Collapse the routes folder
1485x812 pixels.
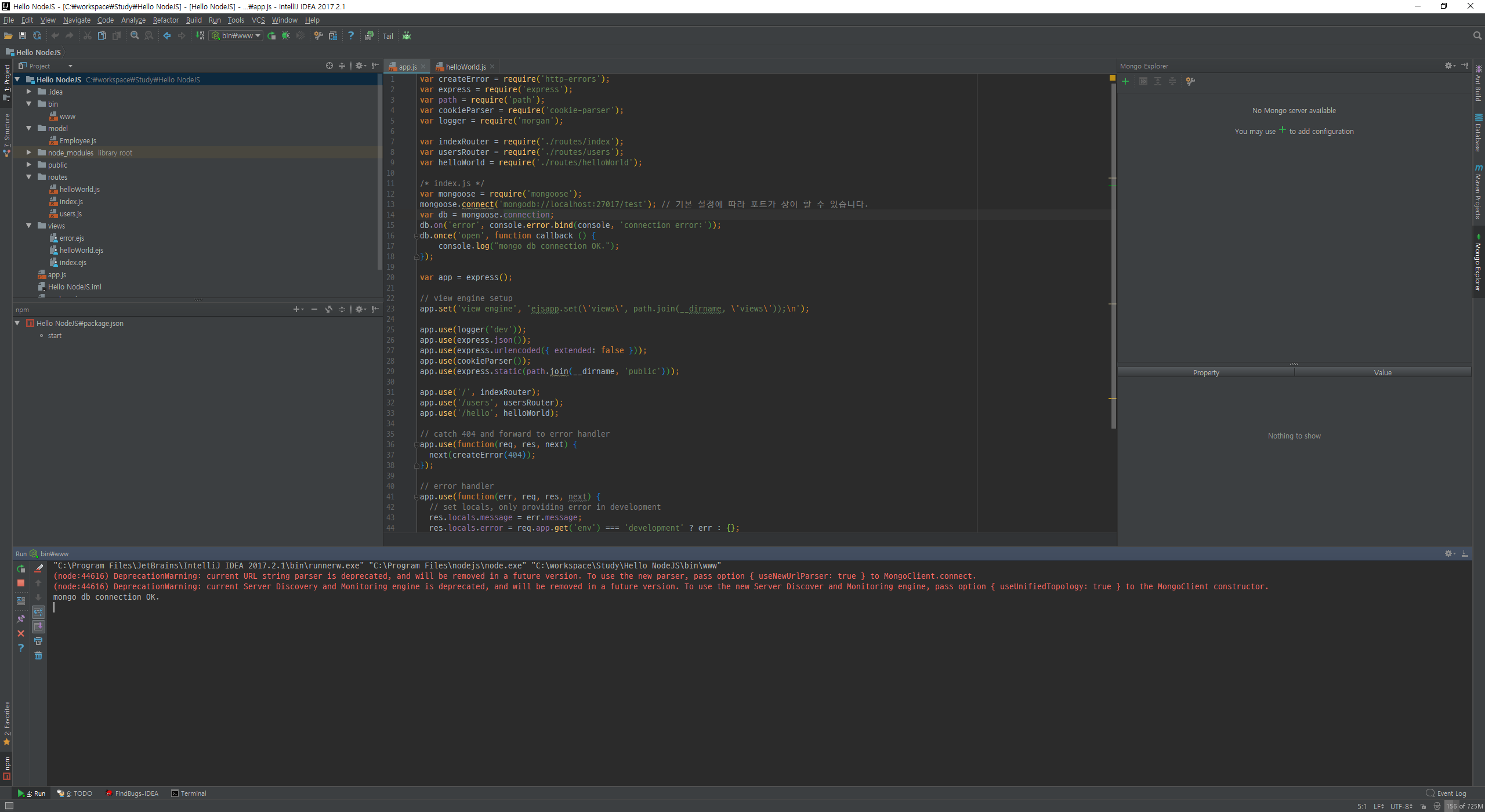[x=28, y=177]
